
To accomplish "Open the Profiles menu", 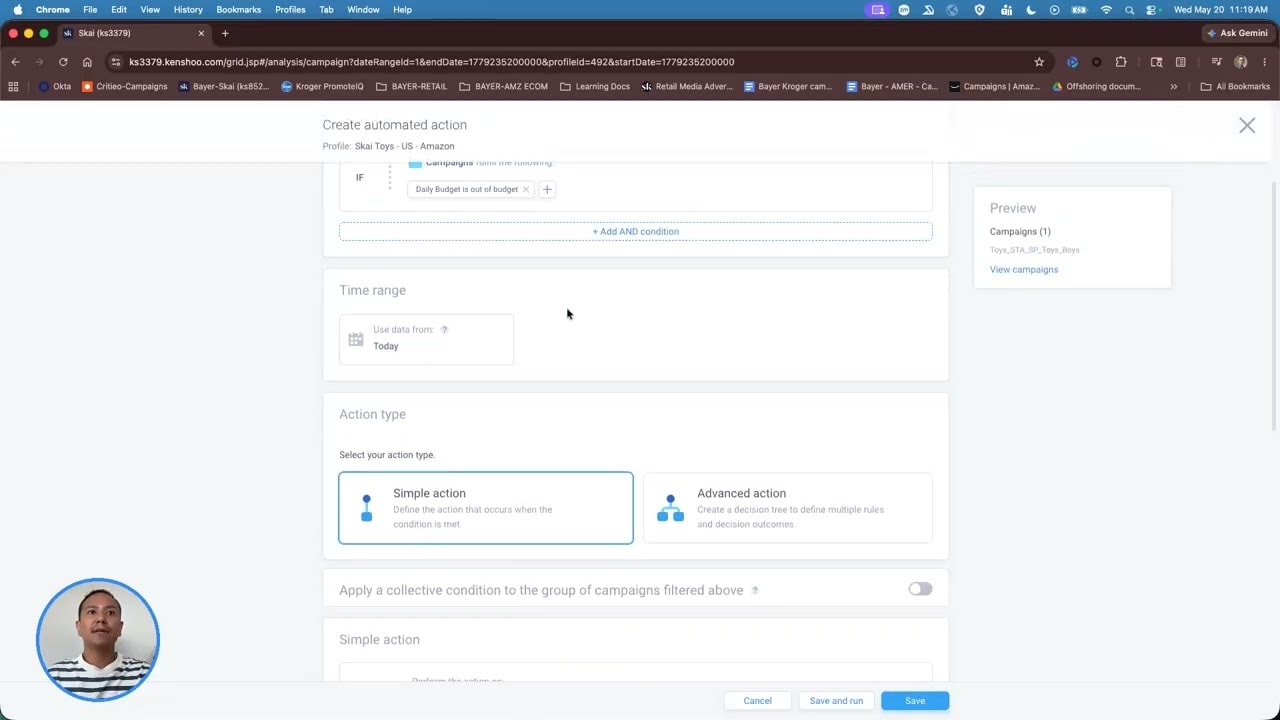I will coord(290,9).
